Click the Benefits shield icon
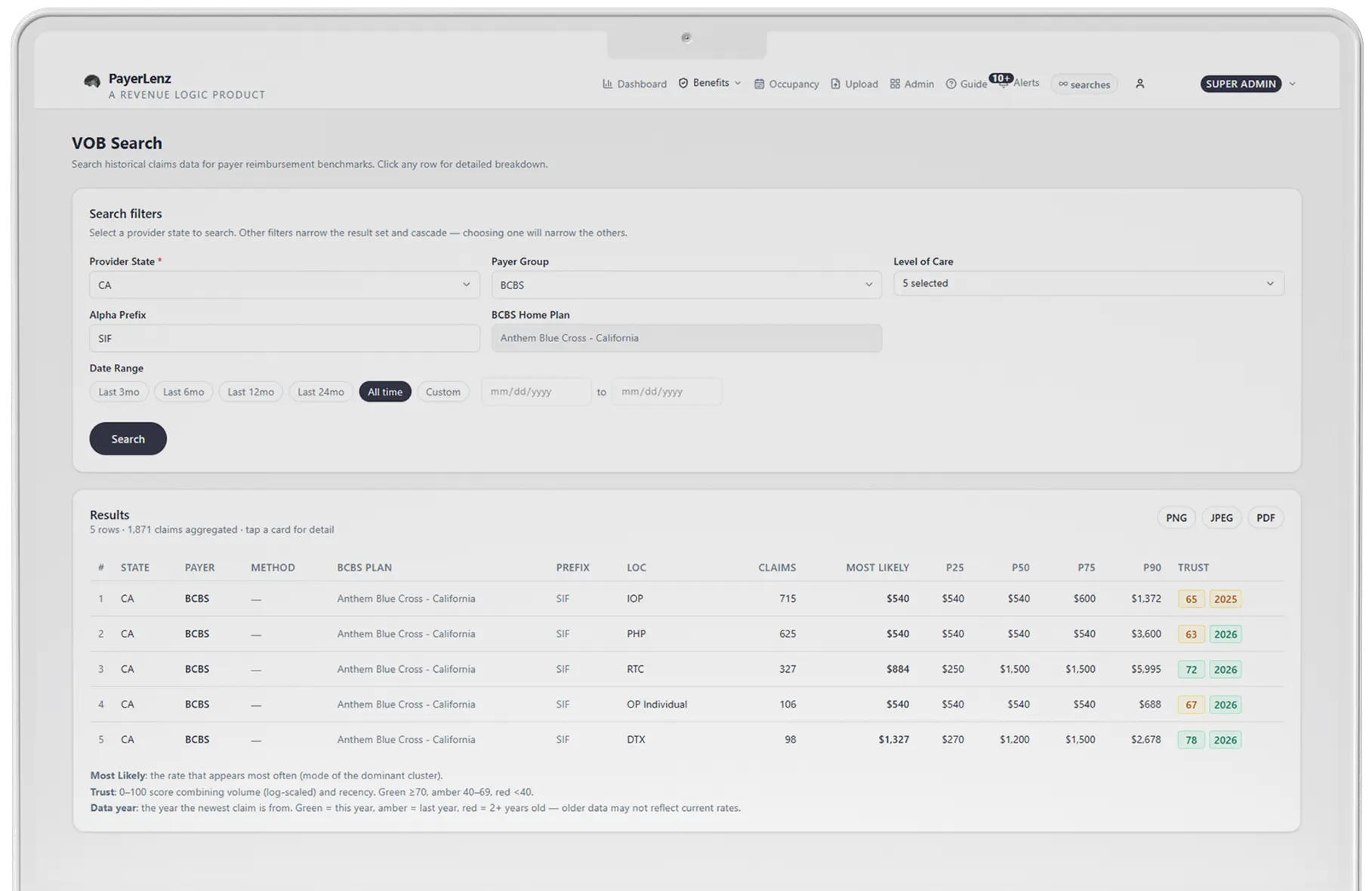The width and height of the screenshot is (1372, 891). [x=683, y=83]
